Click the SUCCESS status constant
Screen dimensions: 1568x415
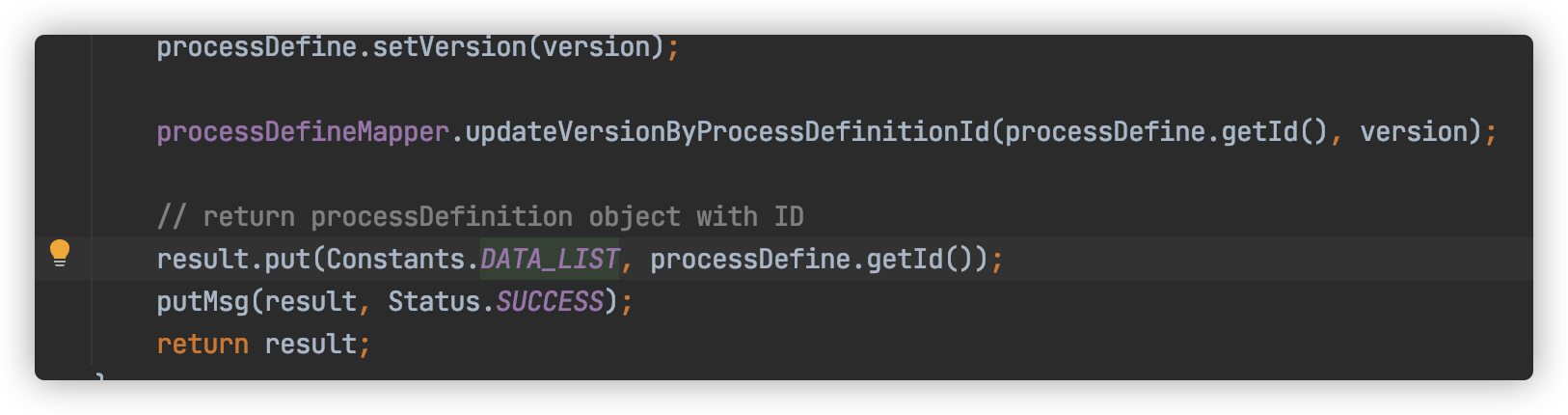pos(550,301)
